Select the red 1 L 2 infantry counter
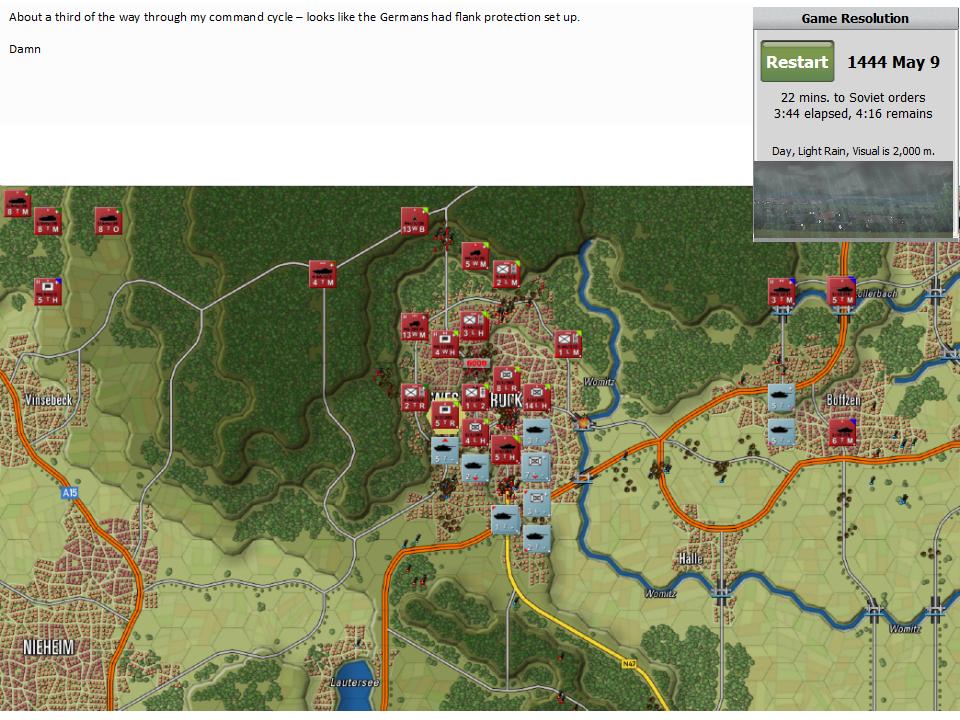Viewport: 960px width, 720px height. (476, 397)
